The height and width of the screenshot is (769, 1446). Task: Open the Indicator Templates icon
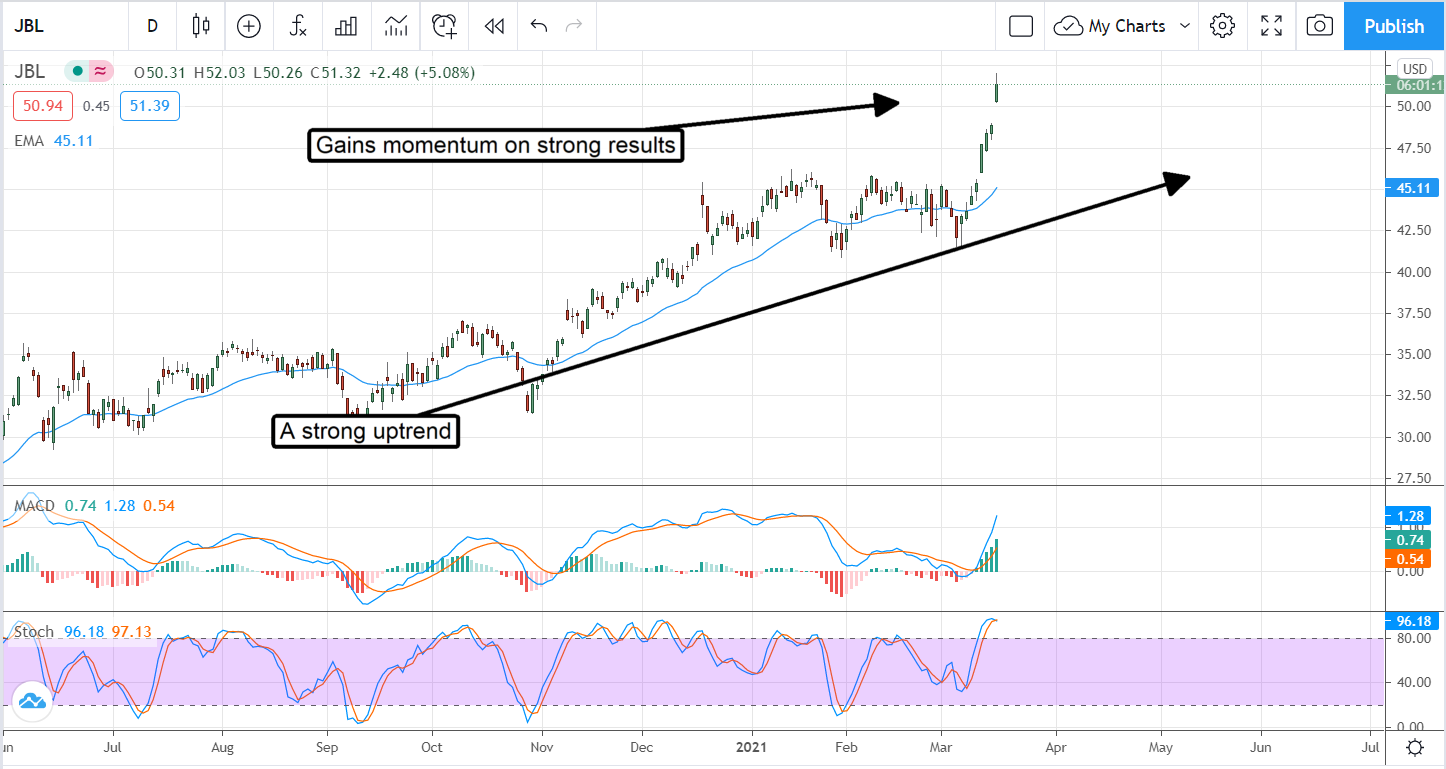coord(396,26)
